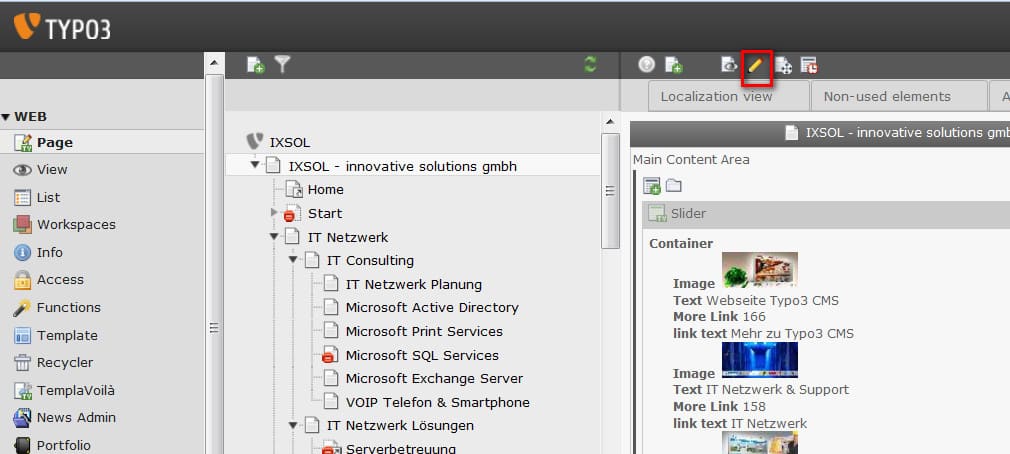
Task: Select the Serverbetreuung page
Action: coord(401,449)
